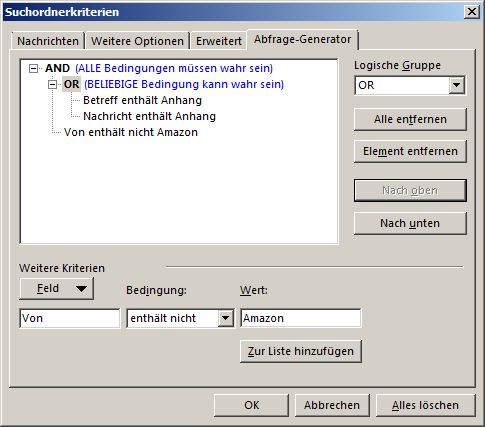485x427 pixels.
Task: Click Element entfernen button
Action: click(410, 151)
